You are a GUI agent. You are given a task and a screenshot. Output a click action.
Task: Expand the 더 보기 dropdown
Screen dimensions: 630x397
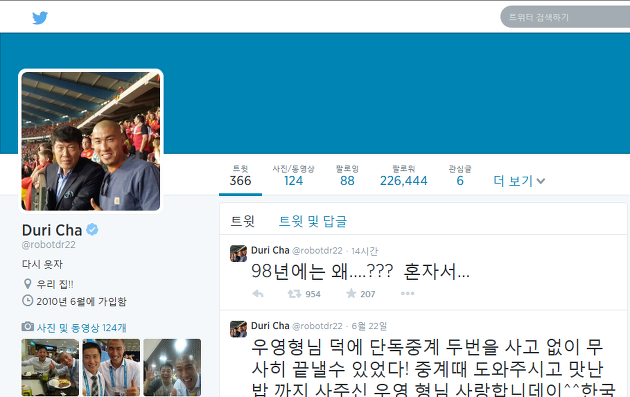click(x=519, y=181)
